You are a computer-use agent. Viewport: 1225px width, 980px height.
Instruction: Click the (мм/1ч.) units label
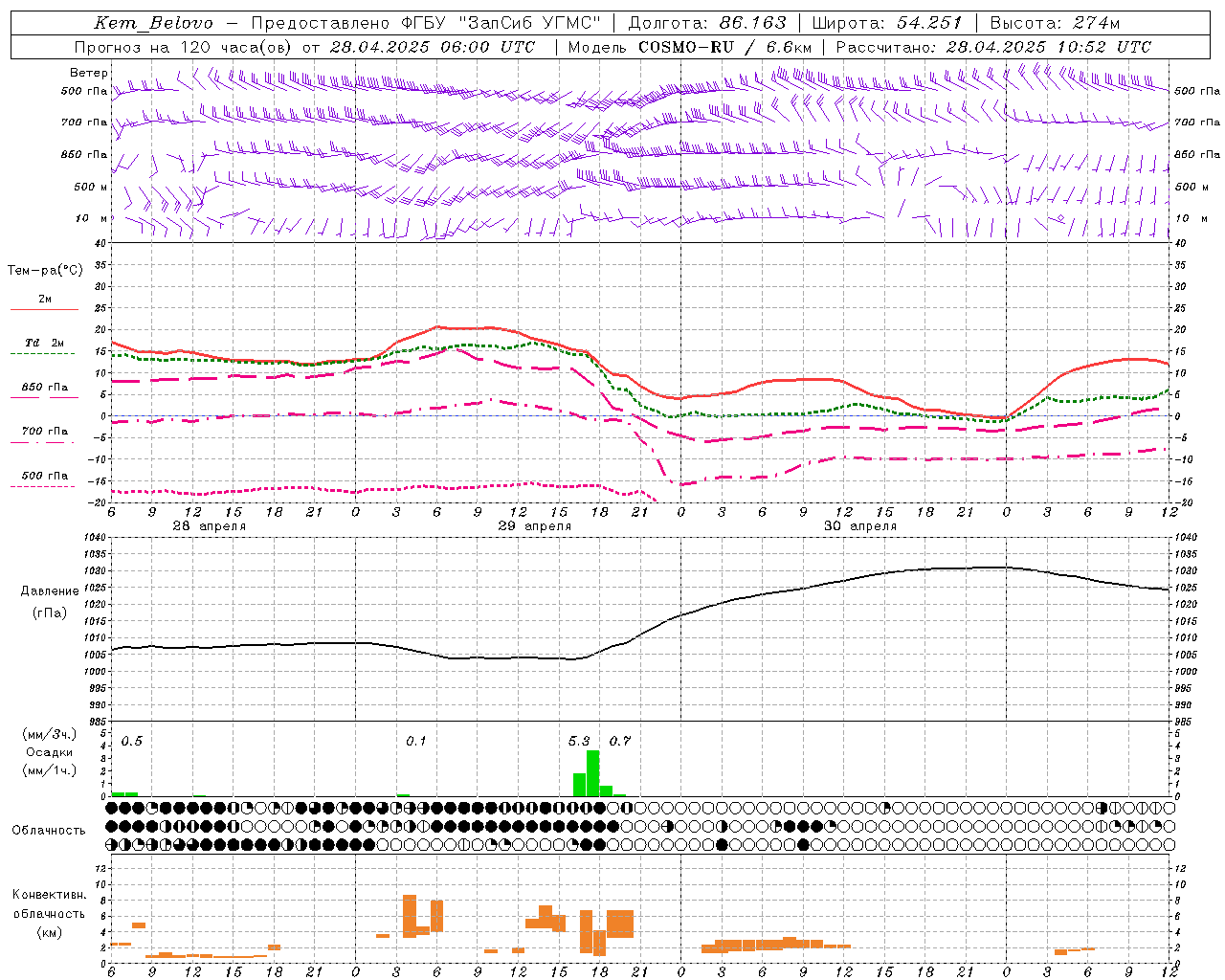pyautogui.click(x=49, y=770)
